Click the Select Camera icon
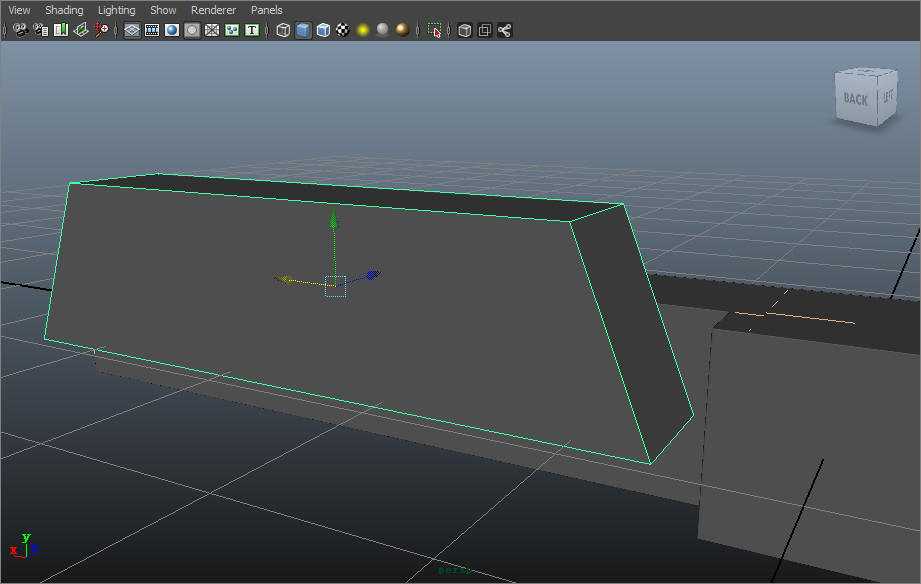The width and height of the screenshot is (921, 584). tap(21, 30)
